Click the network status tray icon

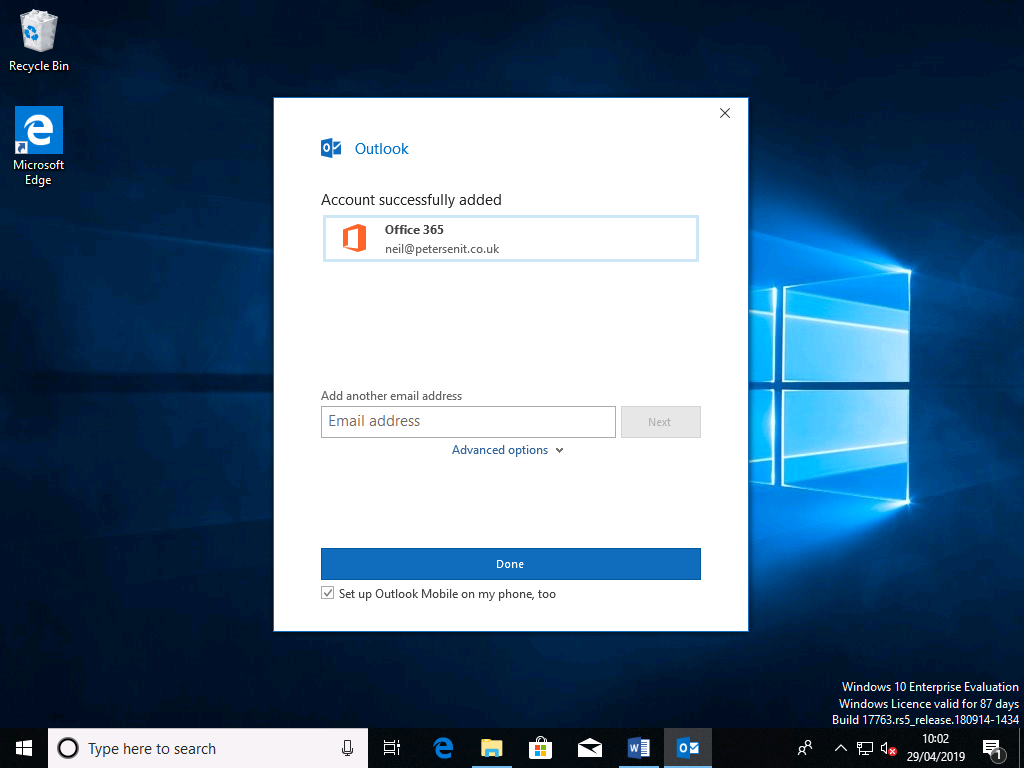click(x=865, y=748)
